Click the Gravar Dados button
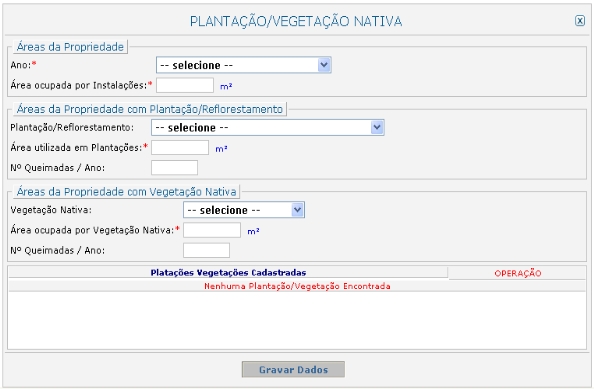The width and height of the screenshot is (594, 389). tap(293, 369)
